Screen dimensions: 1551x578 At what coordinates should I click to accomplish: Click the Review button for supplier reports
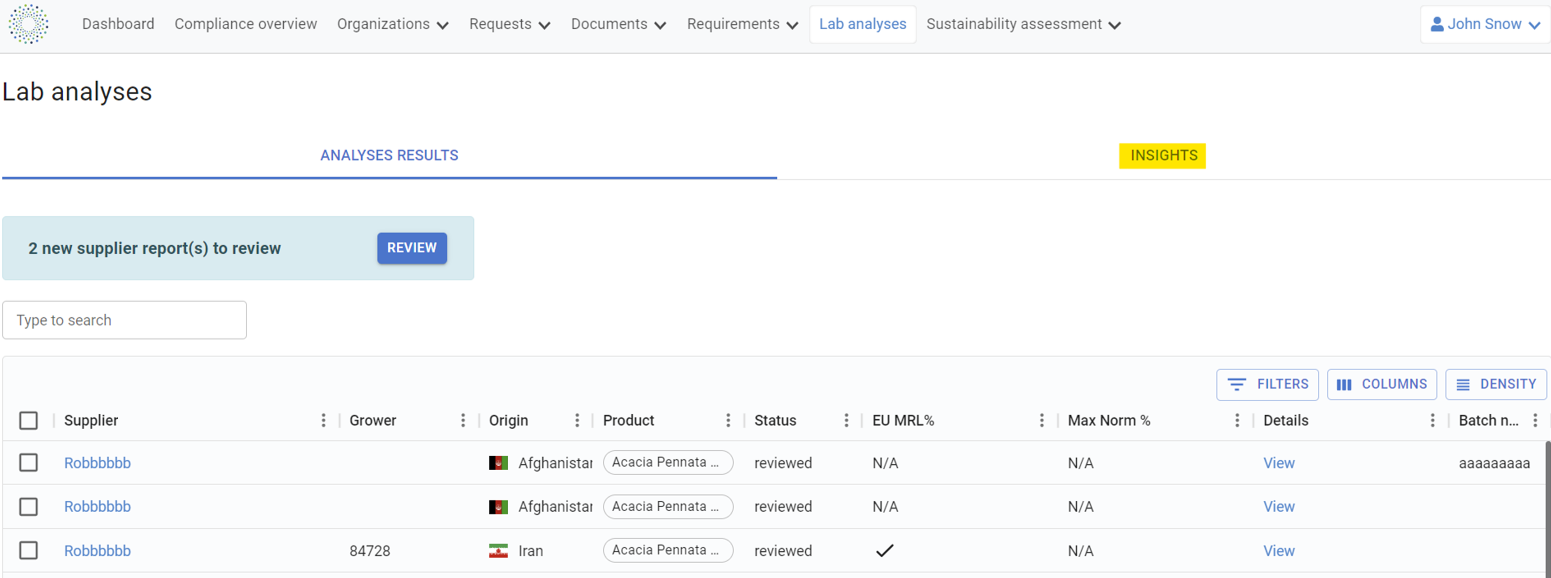(412, 248)
